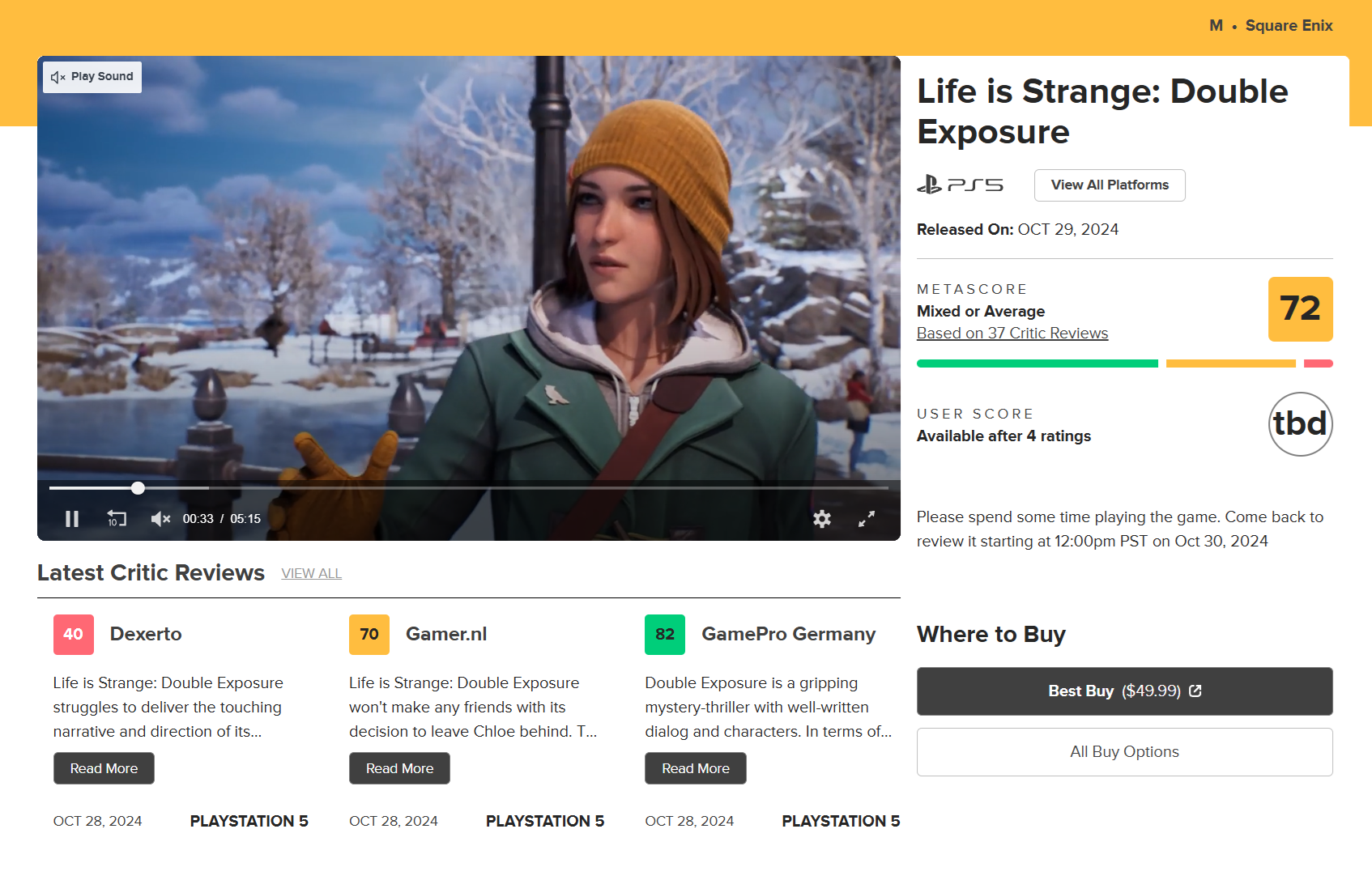The image size is (1372, 880).
Task: Click the green positive reviews bar
Action: [x=1038, y=363]
